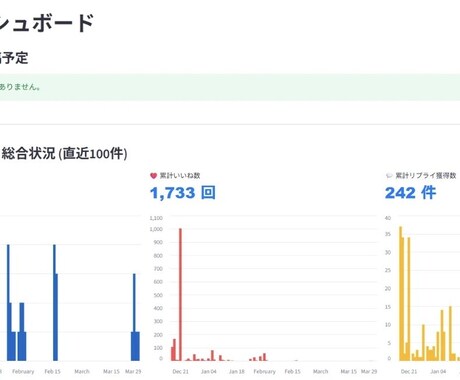
Task: Click the 累計いいね数 metric label
Action: (x=180, y=176)
